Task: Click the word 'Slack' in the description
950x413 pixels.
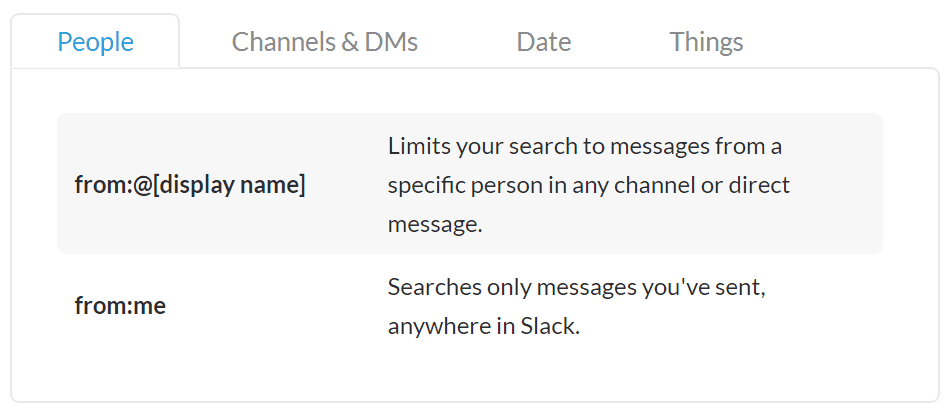Action: click(548, 326)
